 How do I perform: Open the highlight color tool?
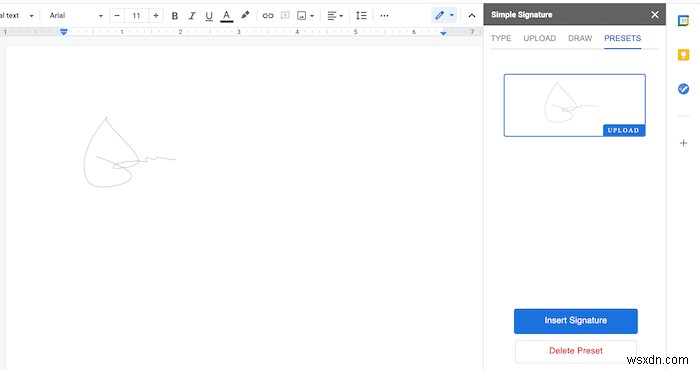245,16
